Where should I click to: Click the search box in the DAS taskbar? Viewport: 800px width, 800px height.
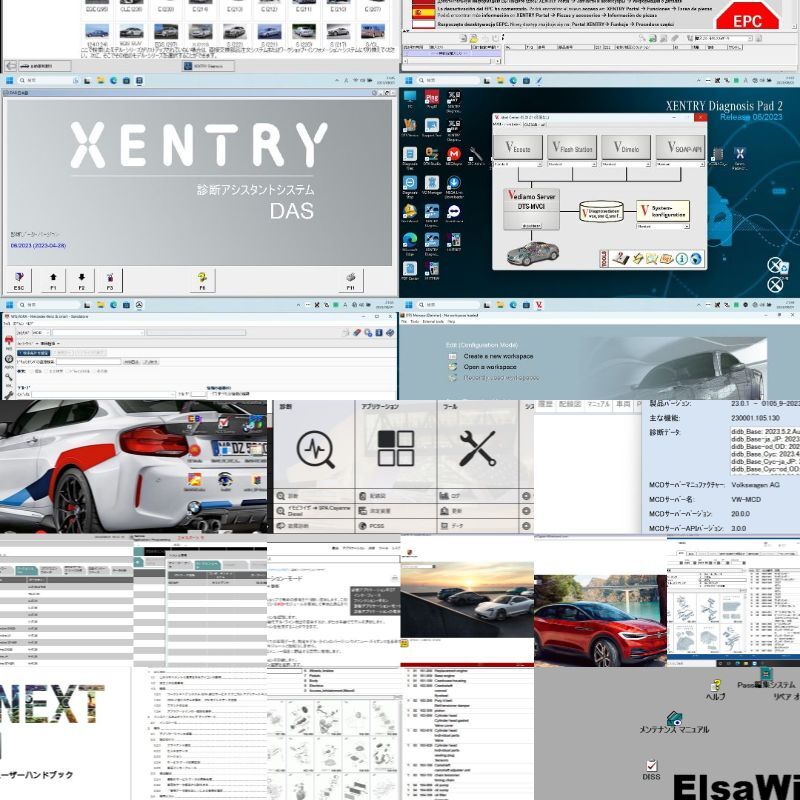click(49, 80)
